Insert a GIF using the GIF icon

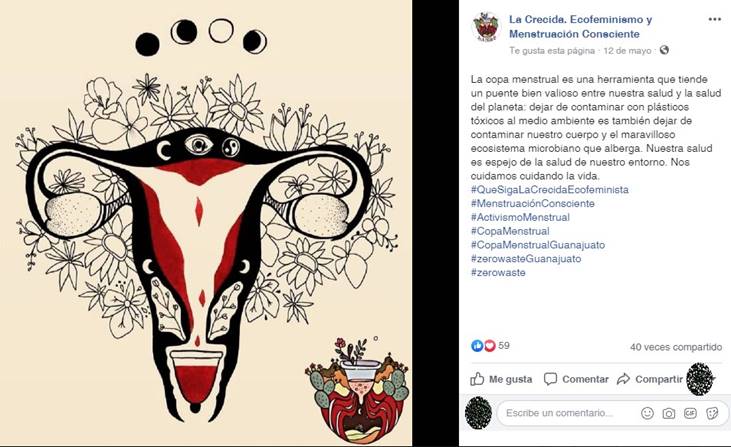coord(690,413)
